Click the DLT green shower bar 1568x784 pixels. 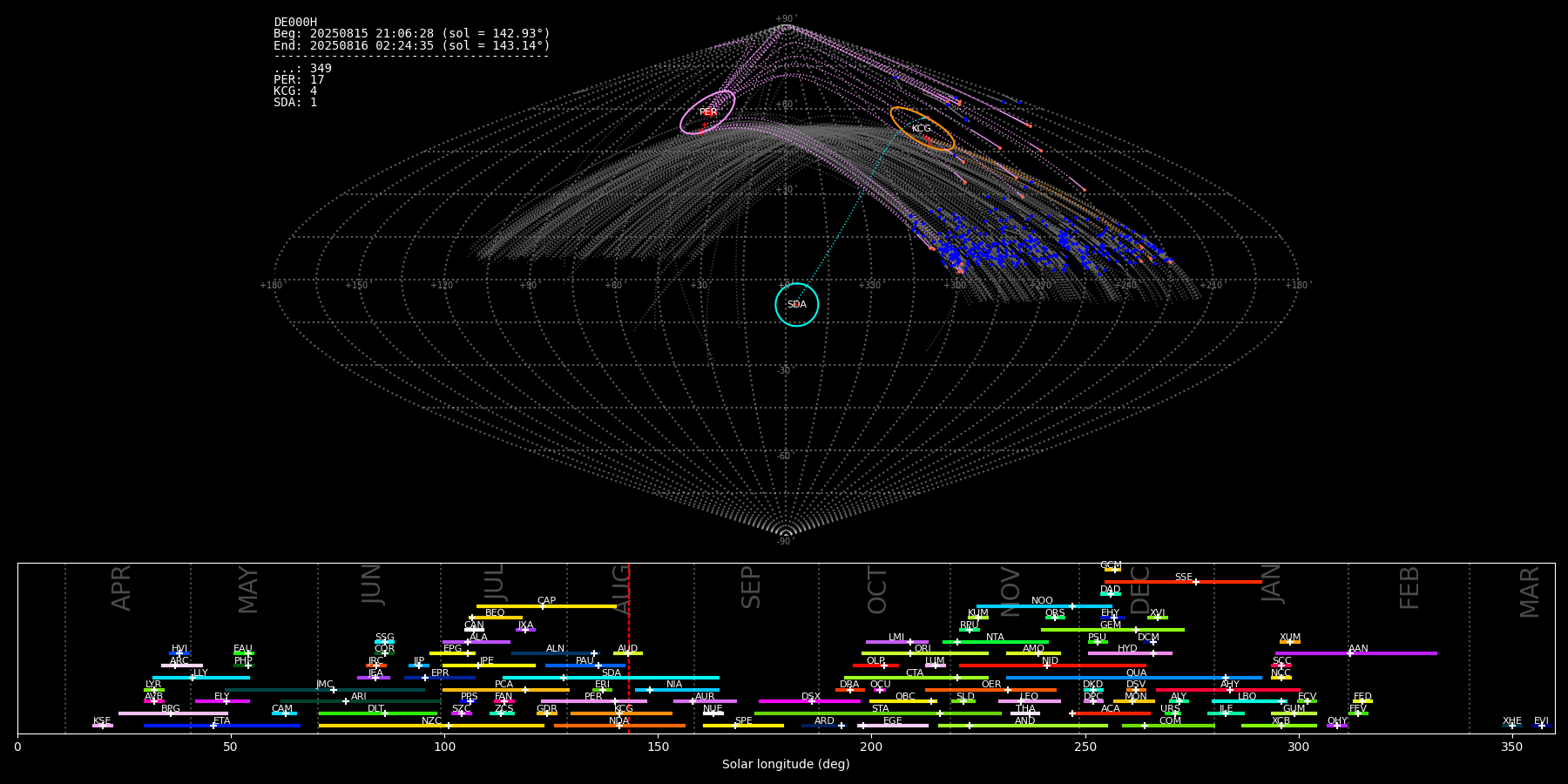[378, 713]
